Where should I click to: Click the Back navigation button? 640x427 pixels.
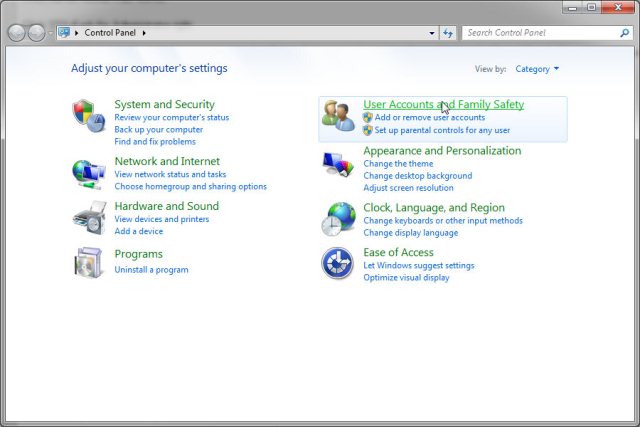click(x=18, y=33)
